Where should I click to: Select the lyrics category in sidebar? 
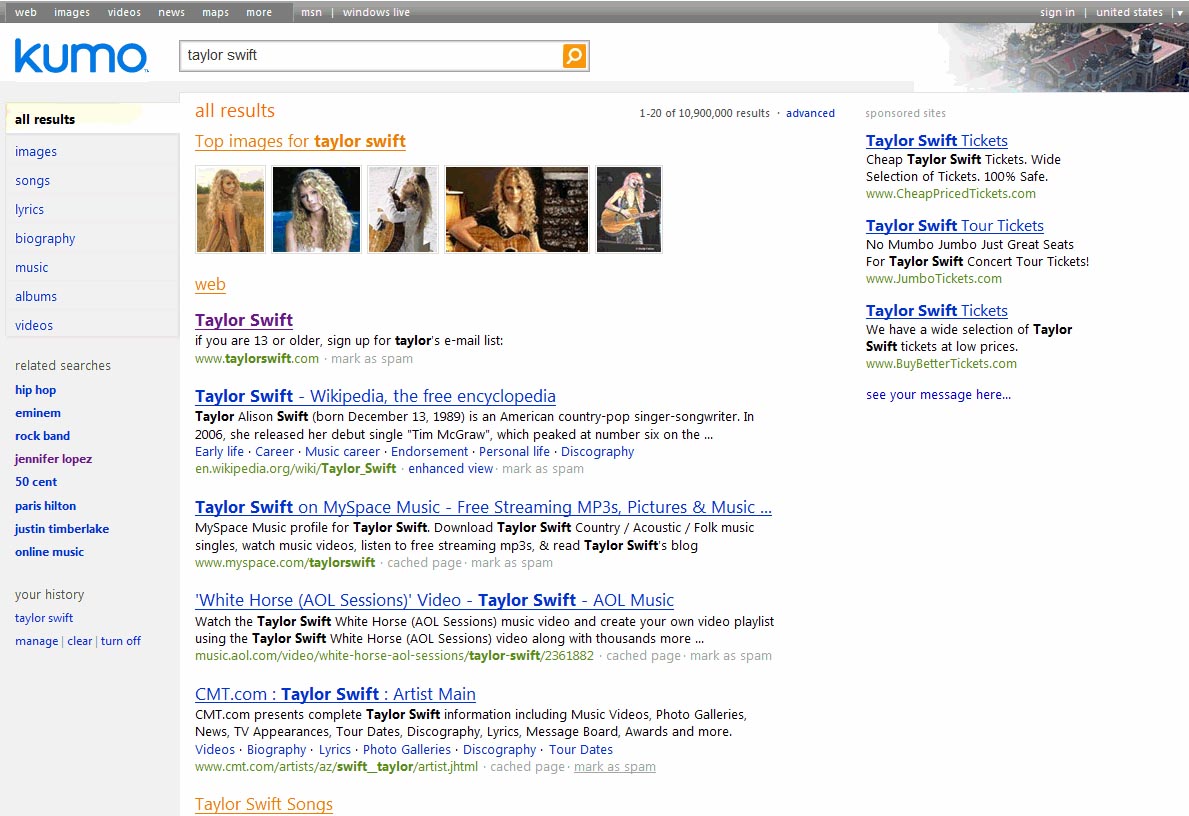point(30,210)
